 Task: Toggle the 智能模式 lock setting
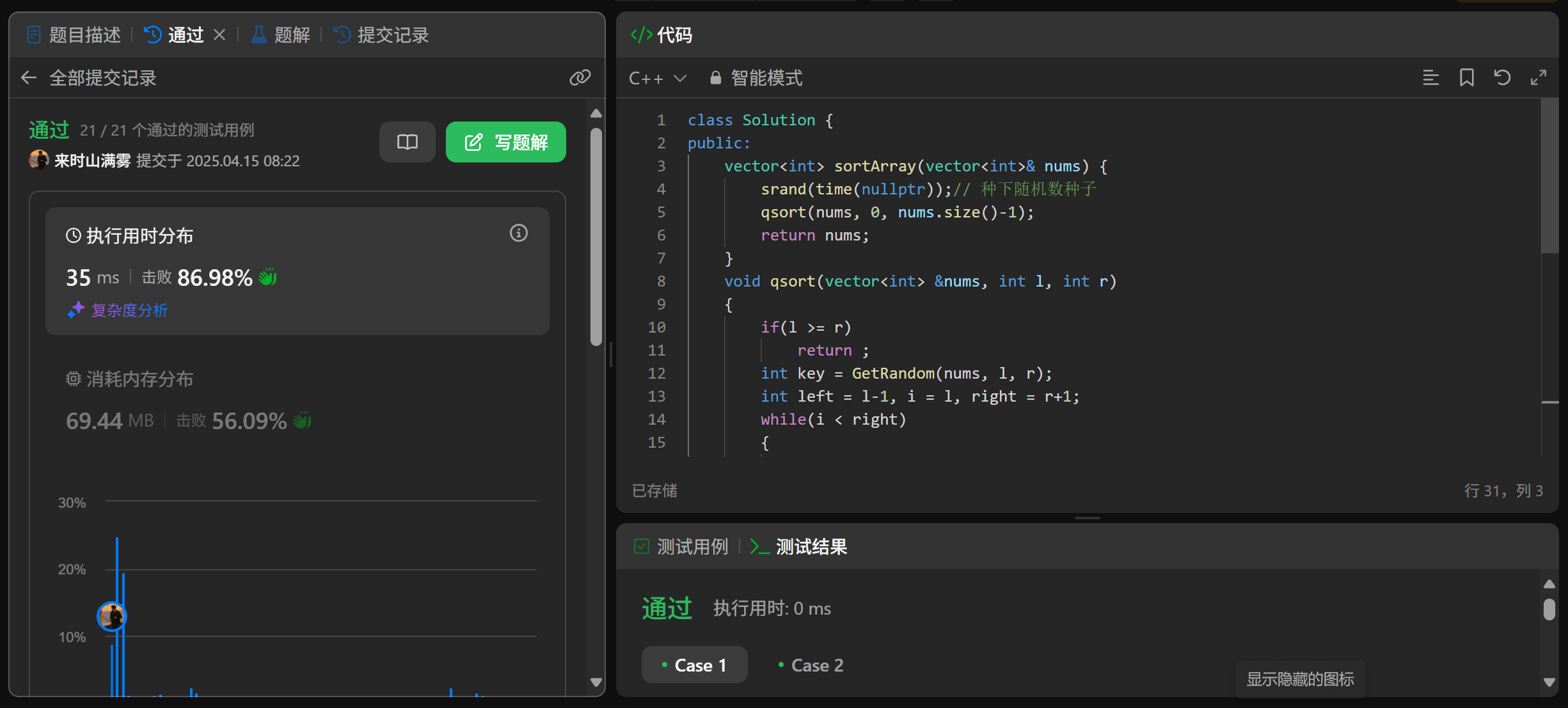point(756,78)
